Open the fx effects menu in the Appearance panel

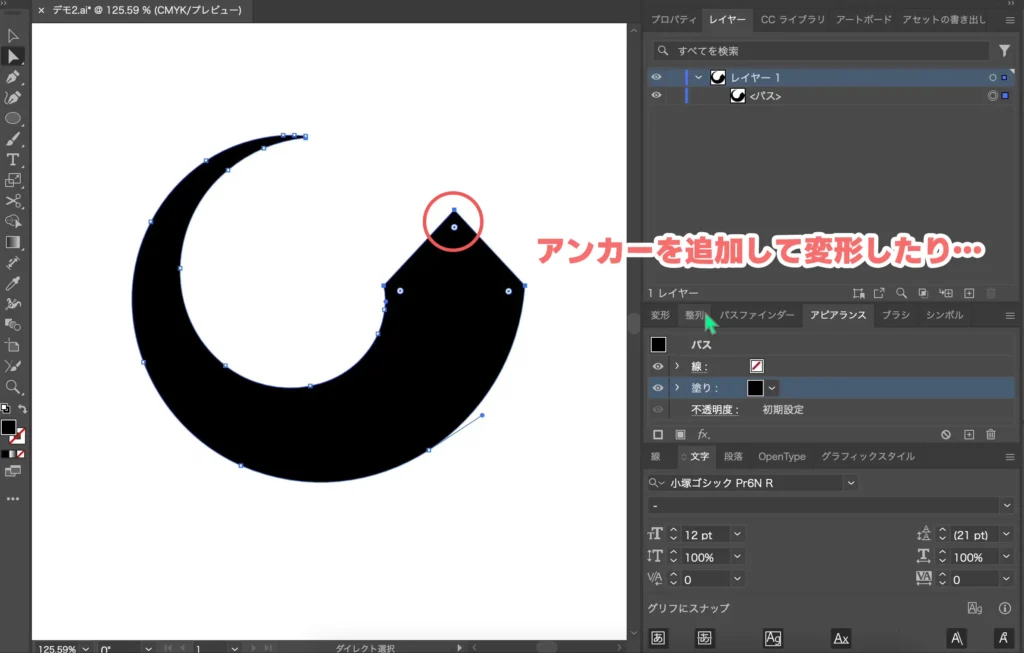point(702,434)
